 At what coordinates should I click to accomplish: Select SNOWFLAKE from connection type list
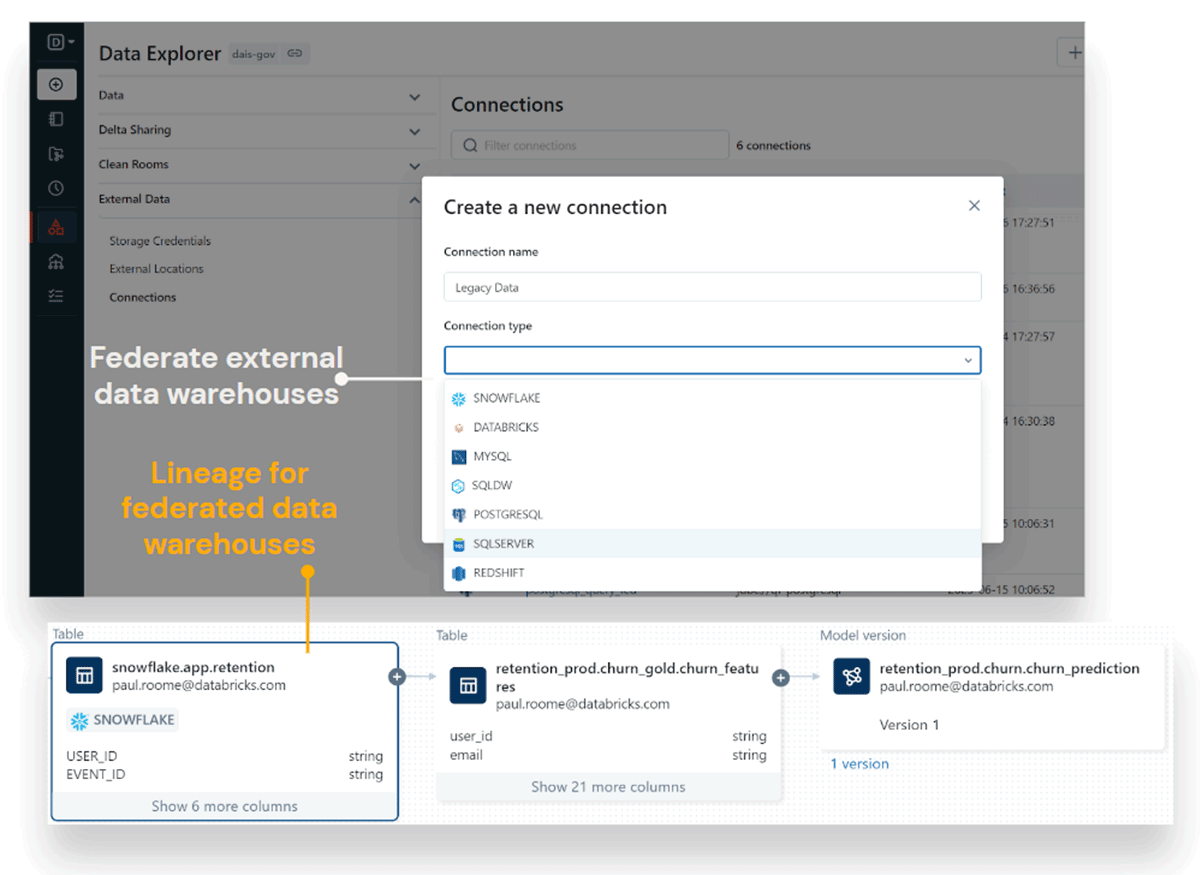[x=506, y=398]
